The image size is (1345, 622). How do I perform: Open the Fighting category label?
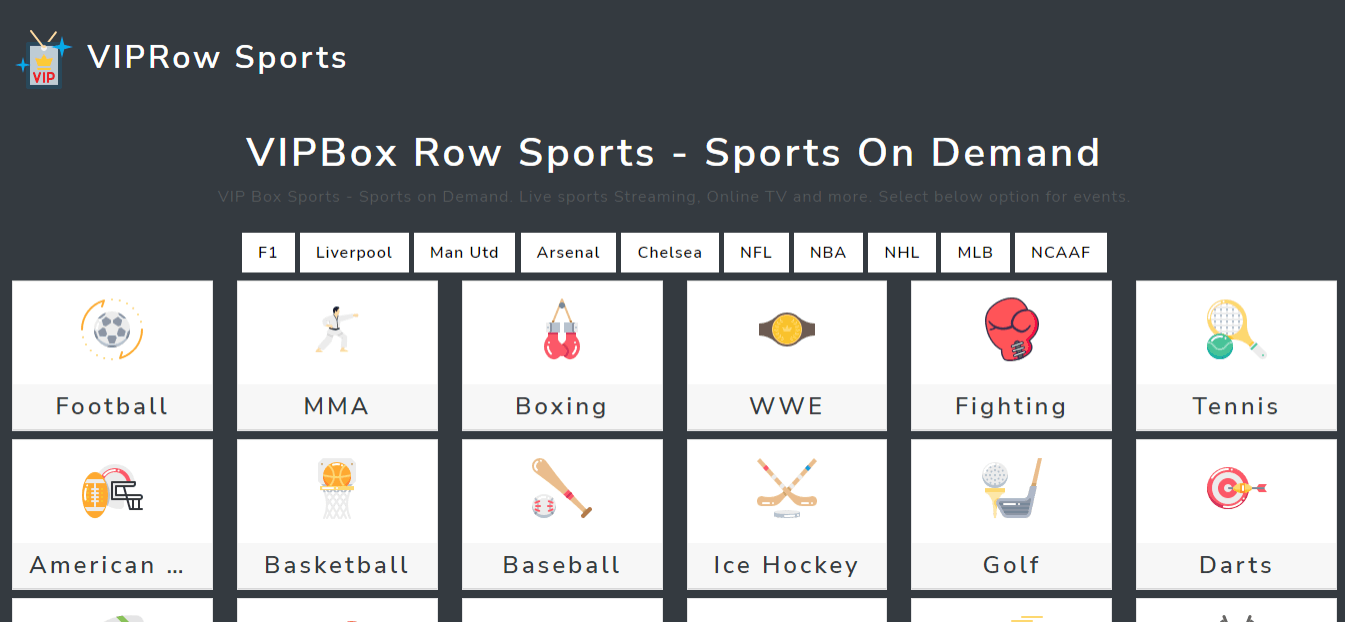[1011, 407]
